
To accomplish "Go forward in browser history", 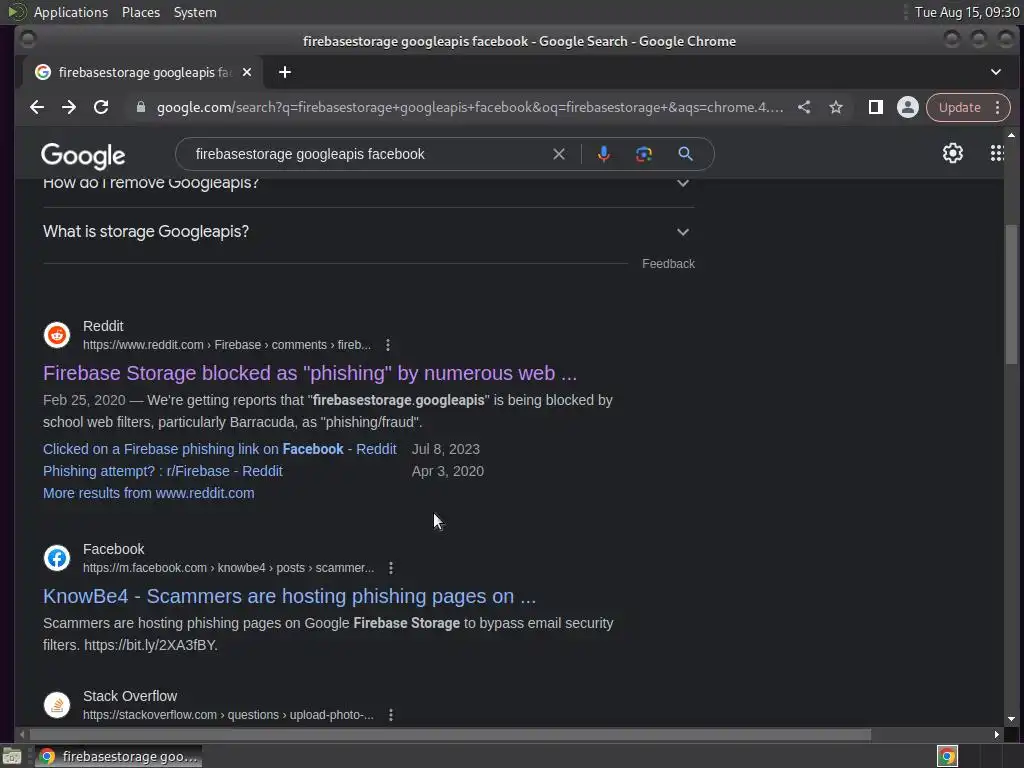I will (x=69, y=107).
